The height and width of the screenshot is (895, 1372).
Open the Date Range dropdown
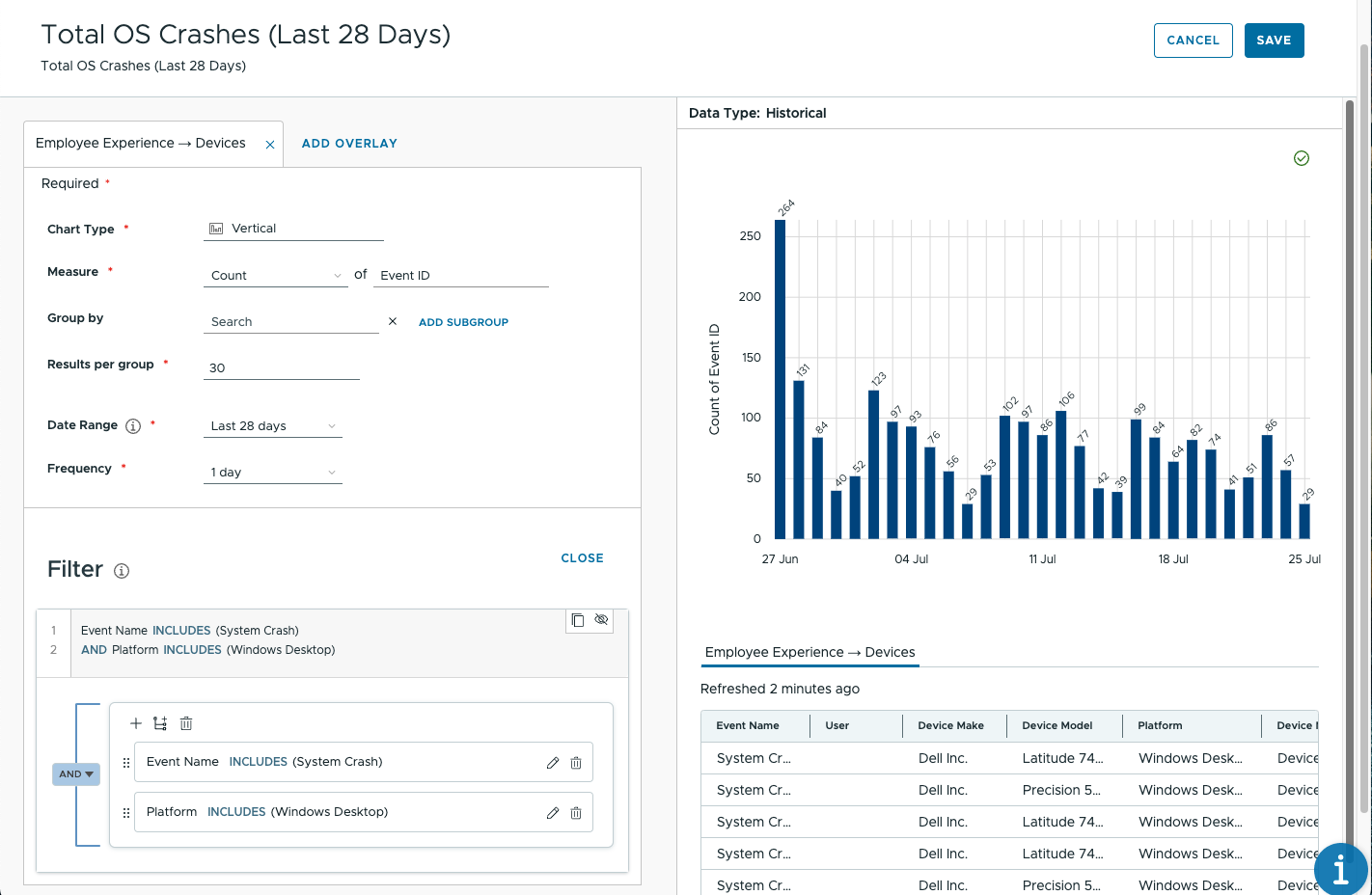[273, 426]
